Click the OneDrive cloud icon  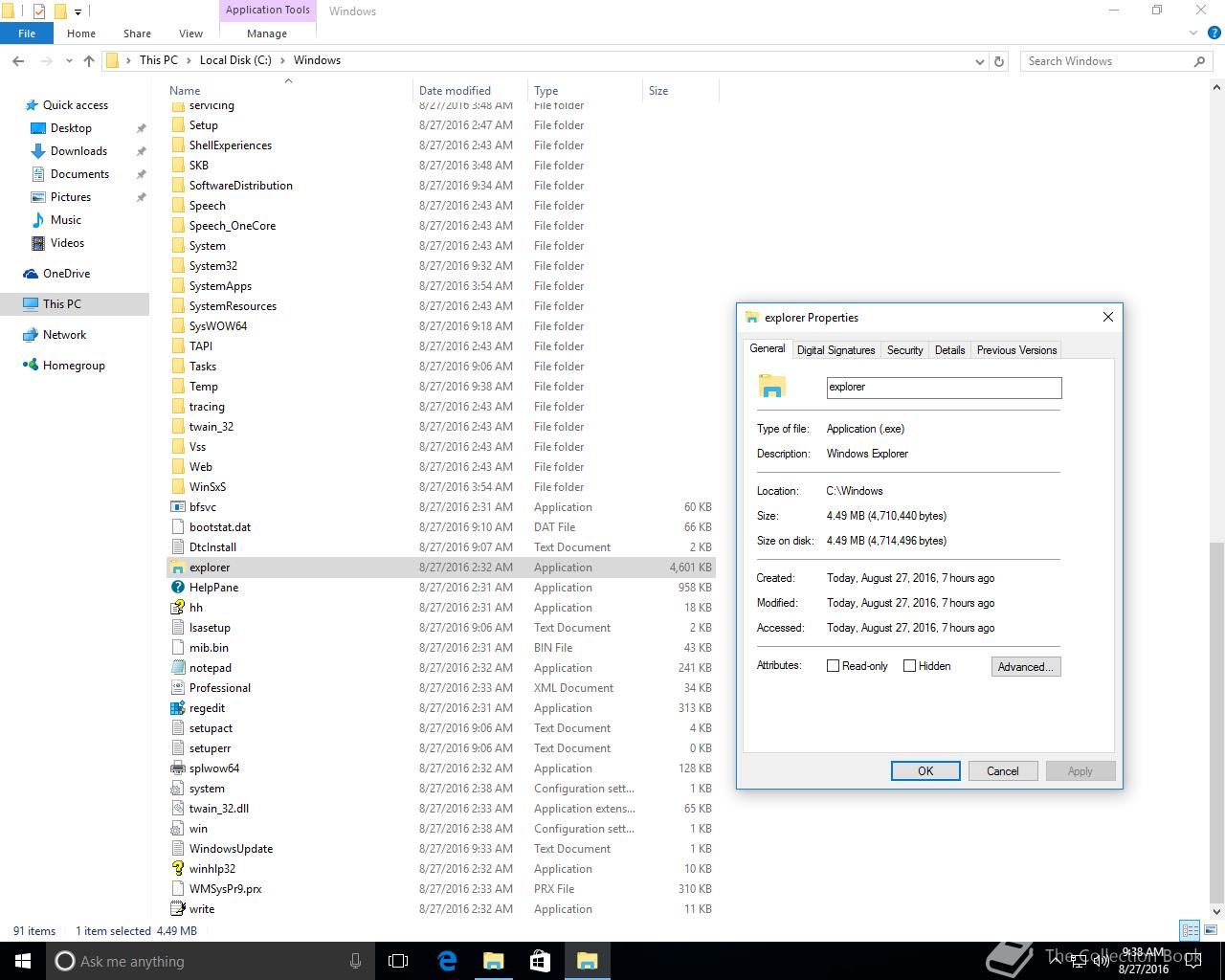click(x=31, y=274)
